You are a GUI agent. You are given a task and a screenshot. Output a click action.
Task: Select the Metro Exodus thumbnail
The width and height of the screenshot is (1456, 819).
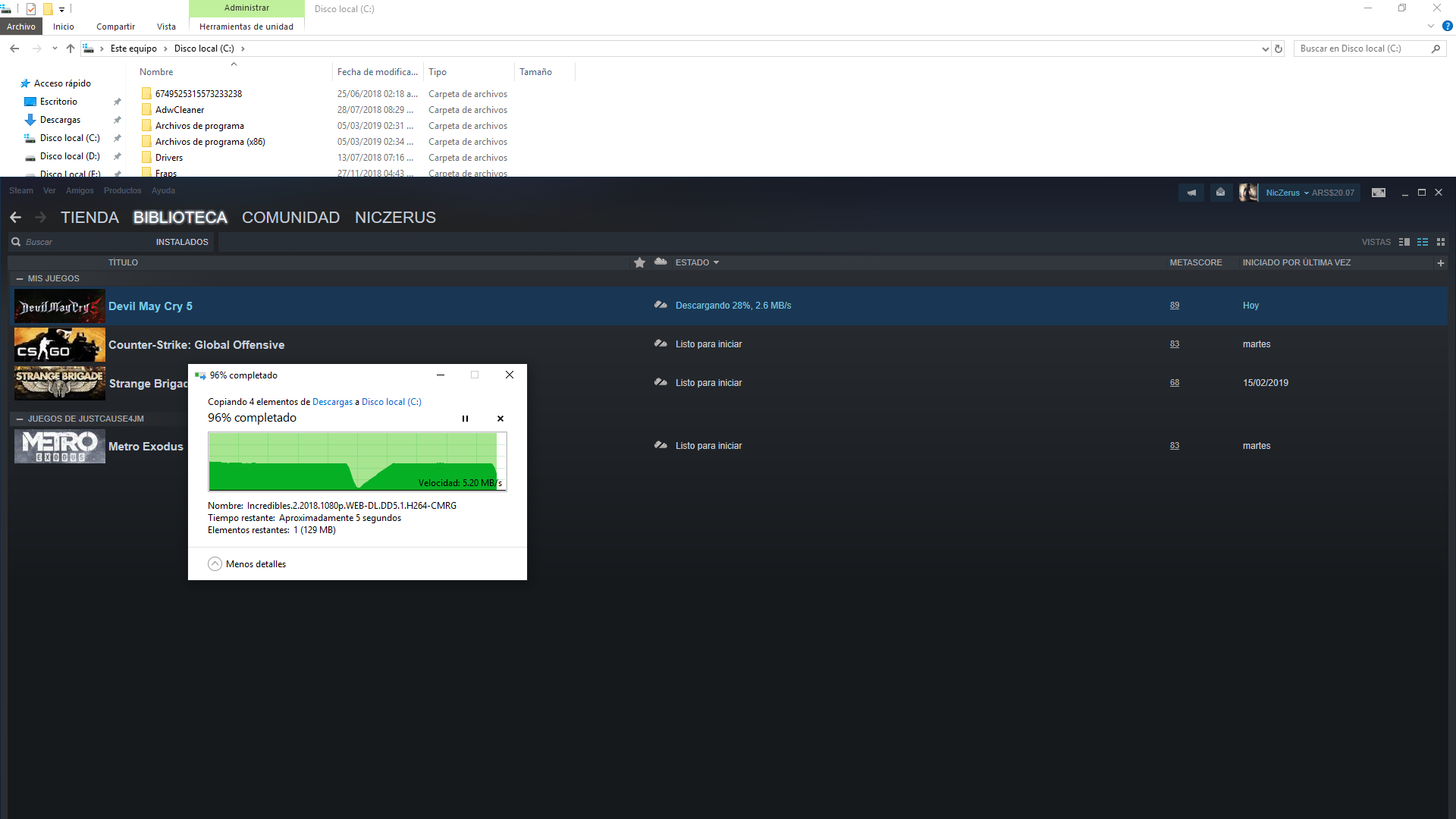[59, 446]
